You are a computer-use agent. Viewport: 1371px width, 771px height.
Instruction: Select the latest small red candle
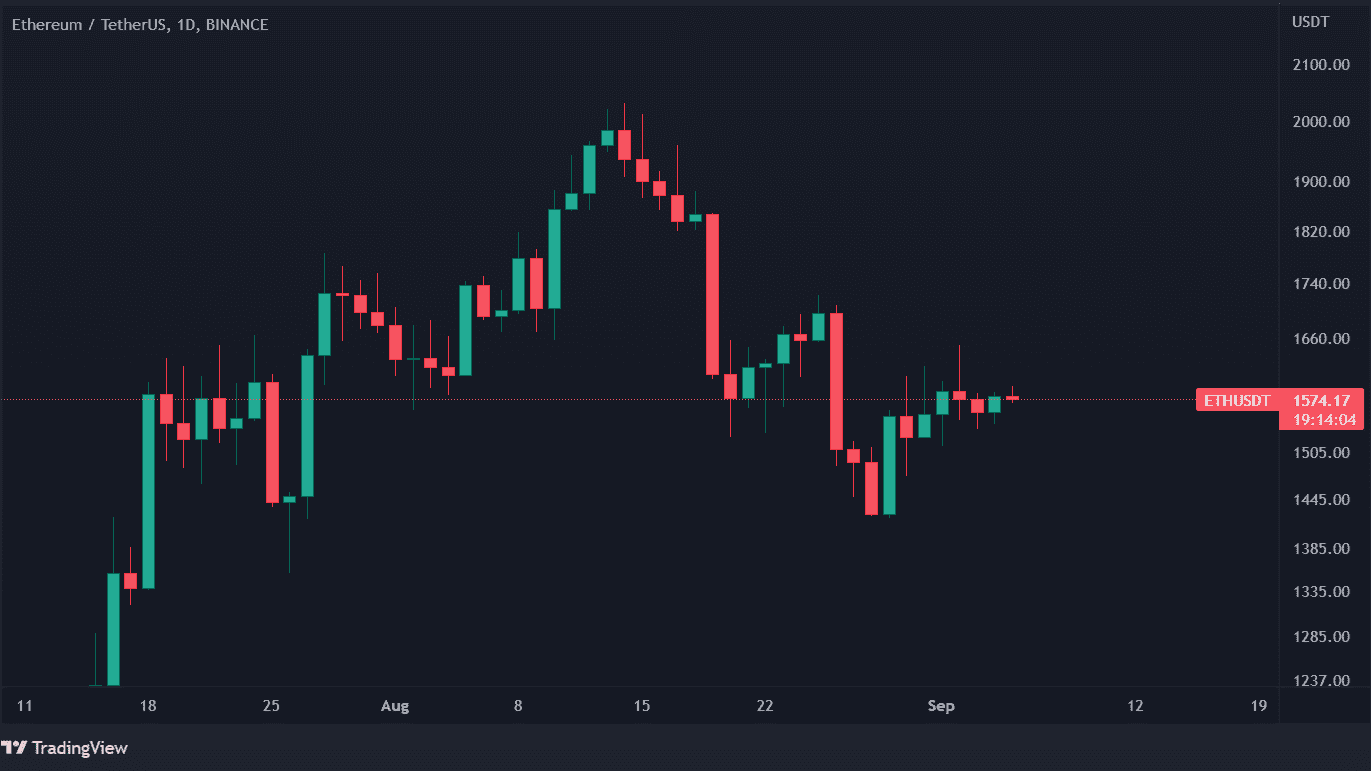click(x=1012, y=397)
